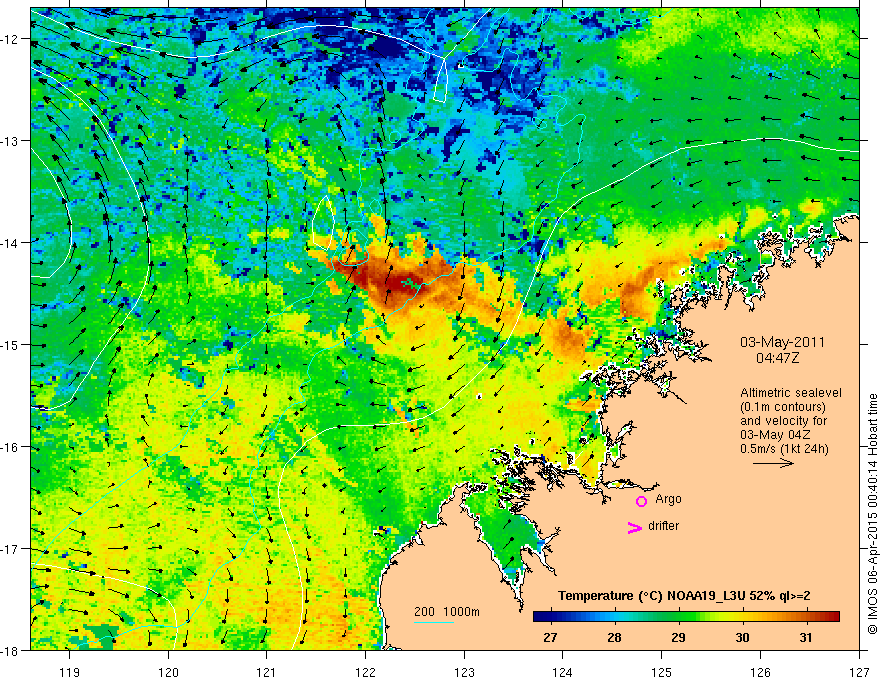The image size is (880, 680).
Task: Click the '-16' latitude axis label
Action: pos(10,447)
